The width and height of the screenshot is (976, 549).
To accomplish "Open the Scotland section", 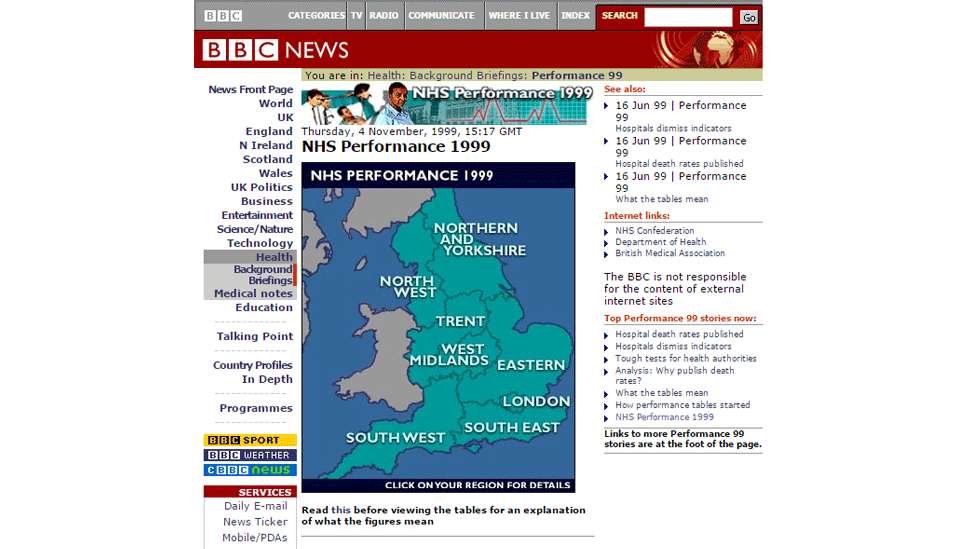I will point(268,159).
